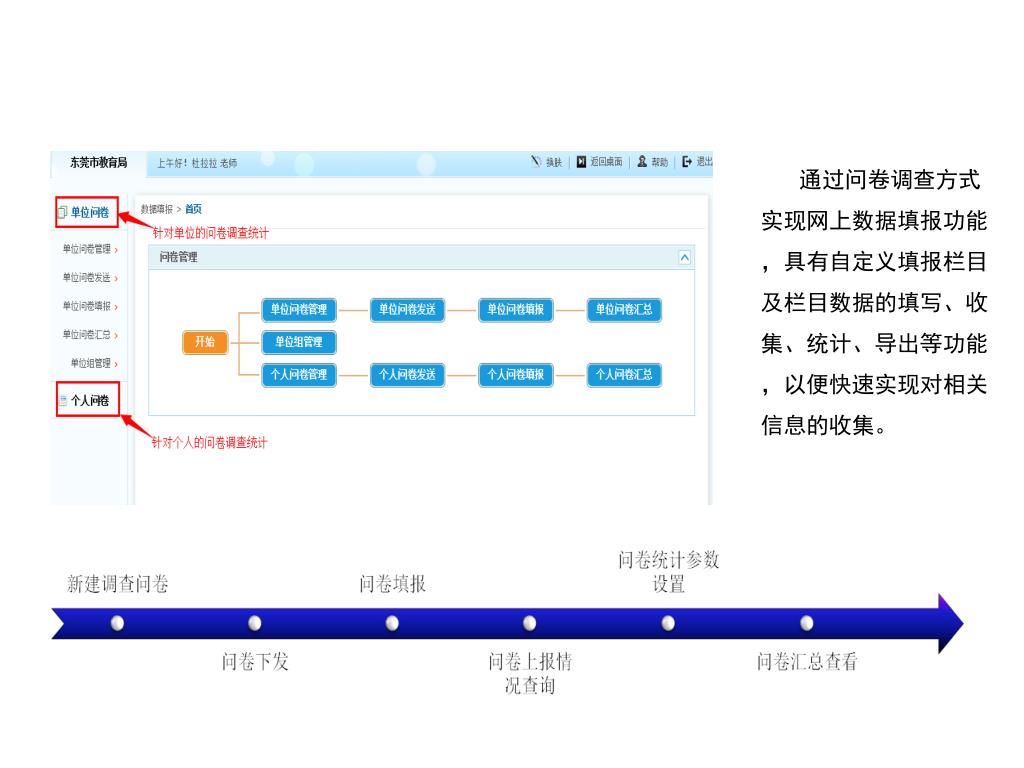Click the blue 个人问卷填报 flow button
The height and width of the screenshot is (768, 1024).
pyautogui.click(x=516, y=375)
